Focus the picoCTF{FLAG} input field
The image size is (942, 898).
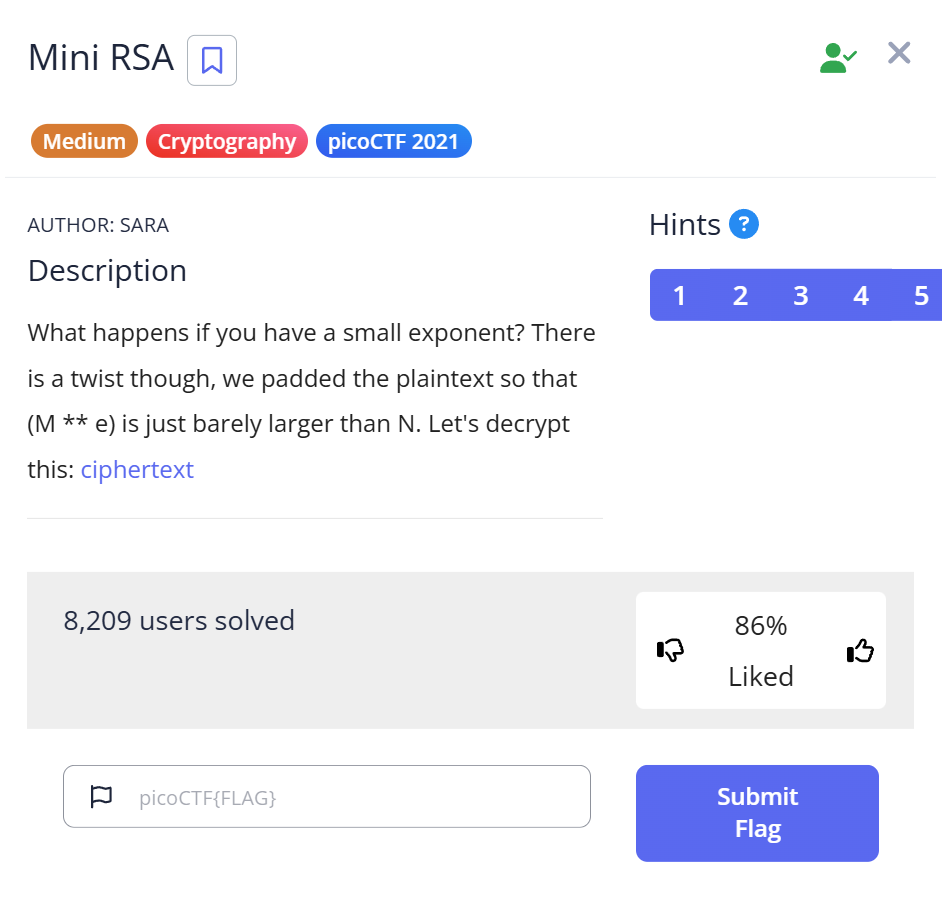(350, 797)
